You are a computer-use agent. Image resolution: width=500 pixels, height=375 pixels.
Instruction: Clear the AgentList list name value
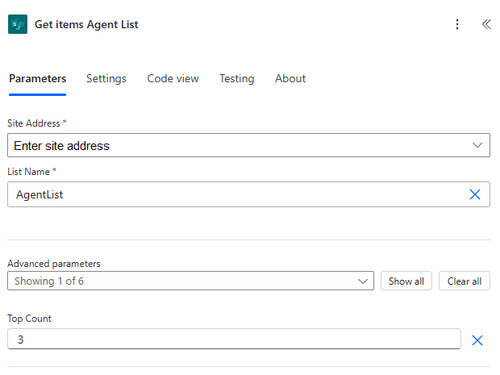pos(475,194)
